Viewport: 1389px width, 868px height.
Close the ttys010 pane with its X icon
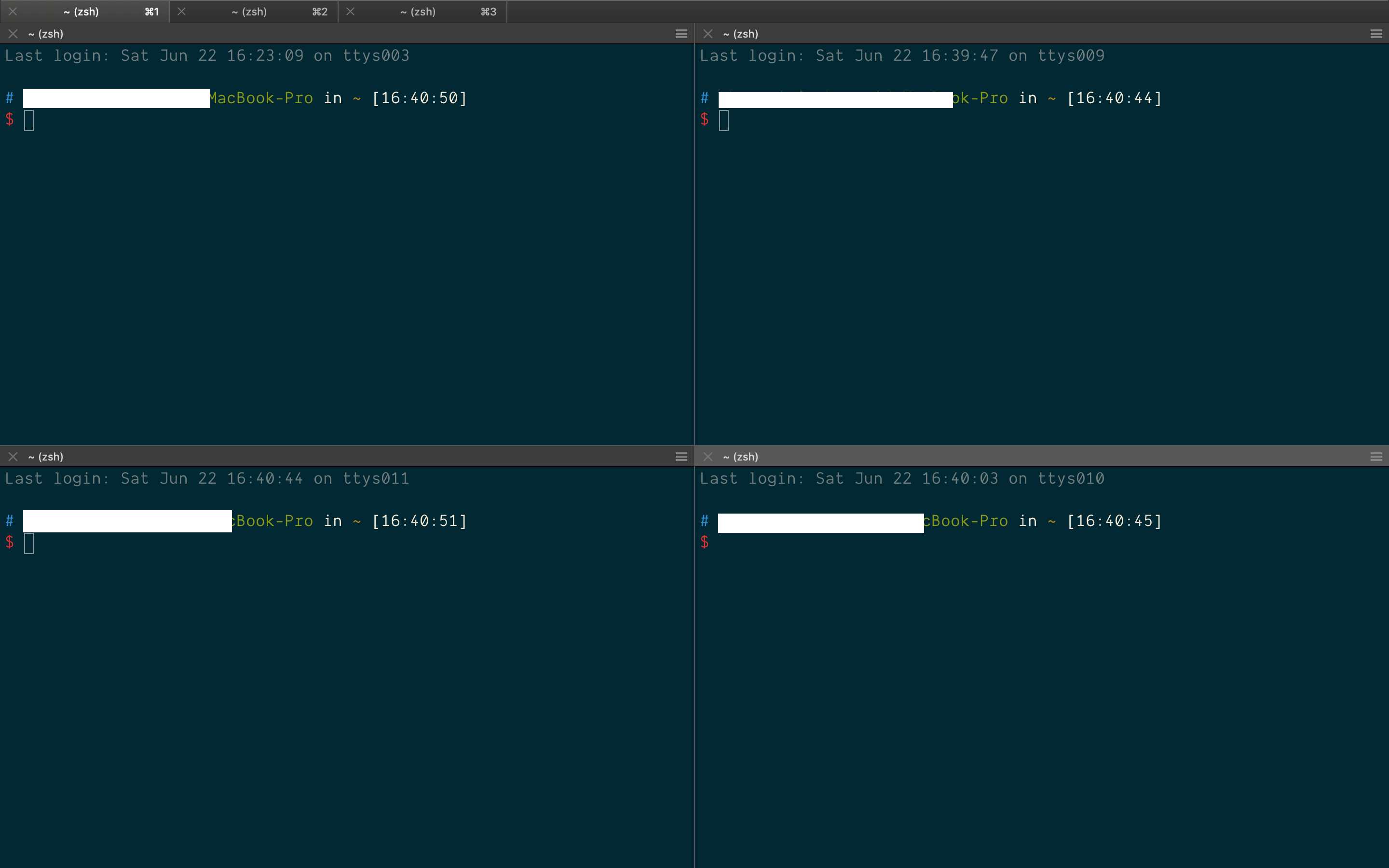click(x=708, y=456)
